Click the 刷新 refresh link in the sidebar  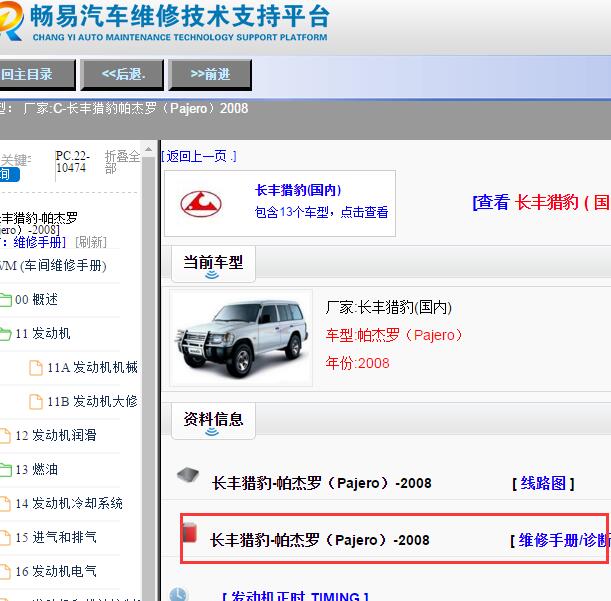pos(91,242)
